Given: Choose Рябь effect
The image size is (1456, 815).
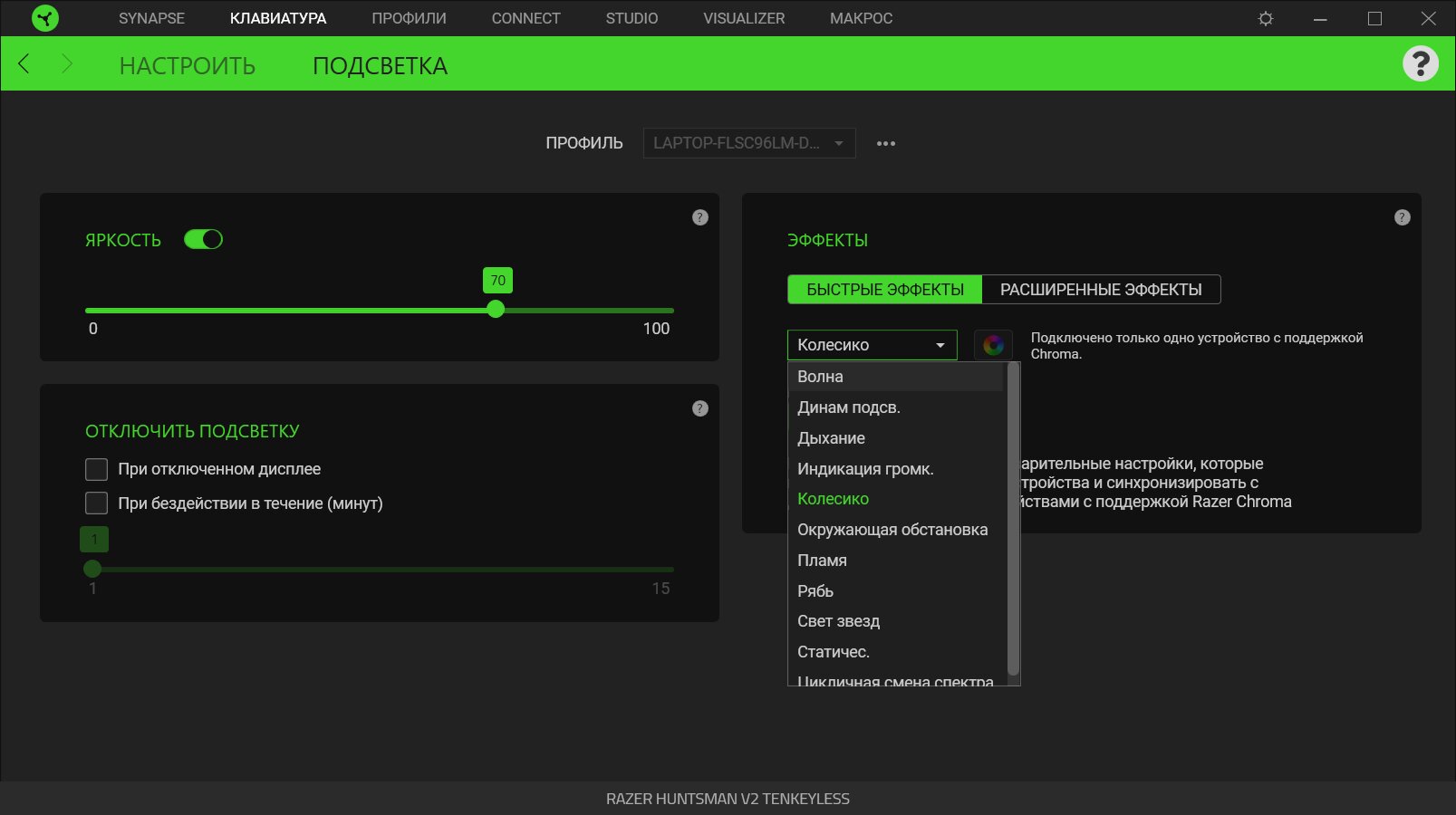Looking at the screenshot, I should click(x=896, y=591).
